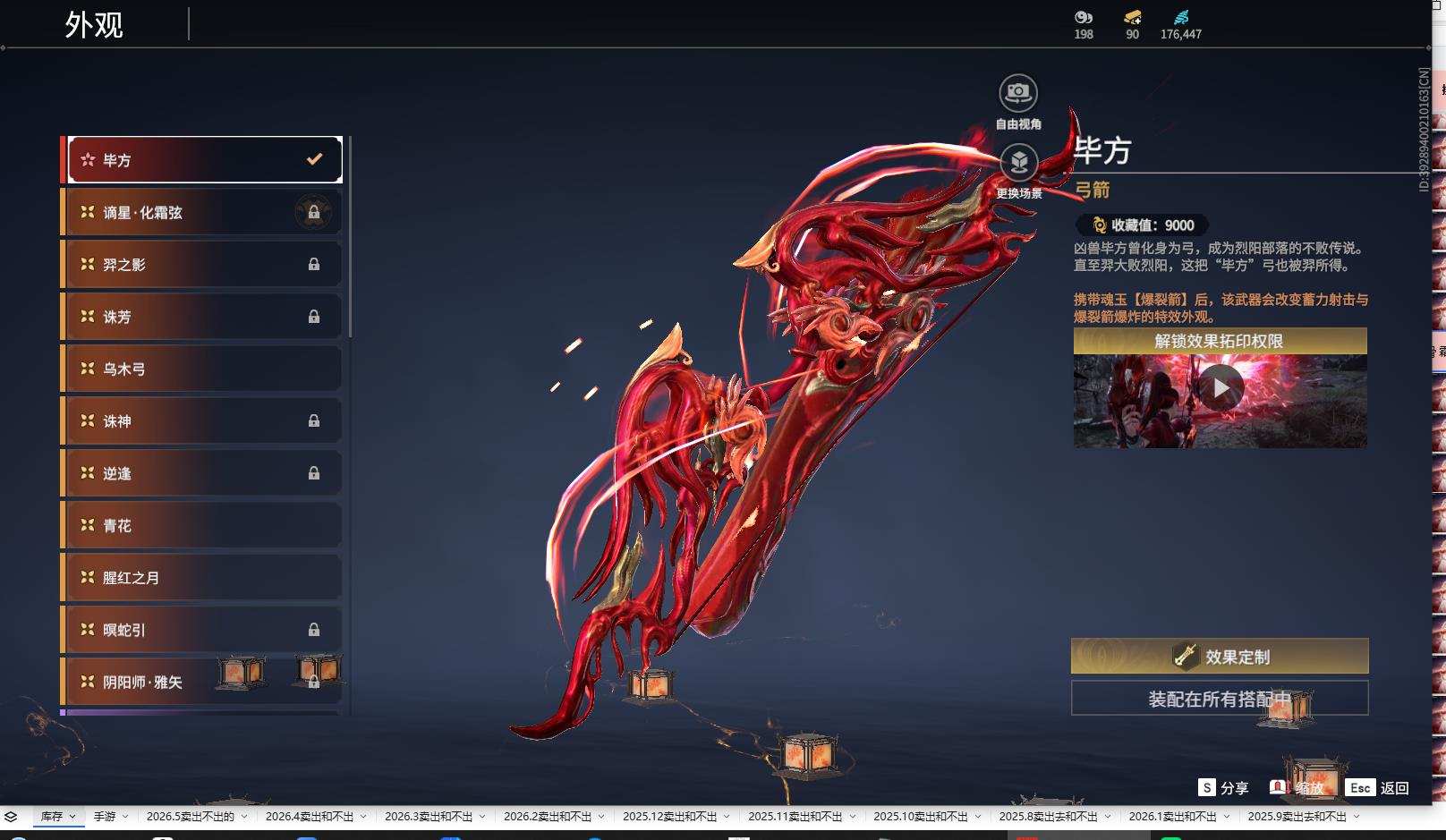Click the 缩放 zoom label
This screenshot has height=840, width=1446.
click(x=1309, y=788)
